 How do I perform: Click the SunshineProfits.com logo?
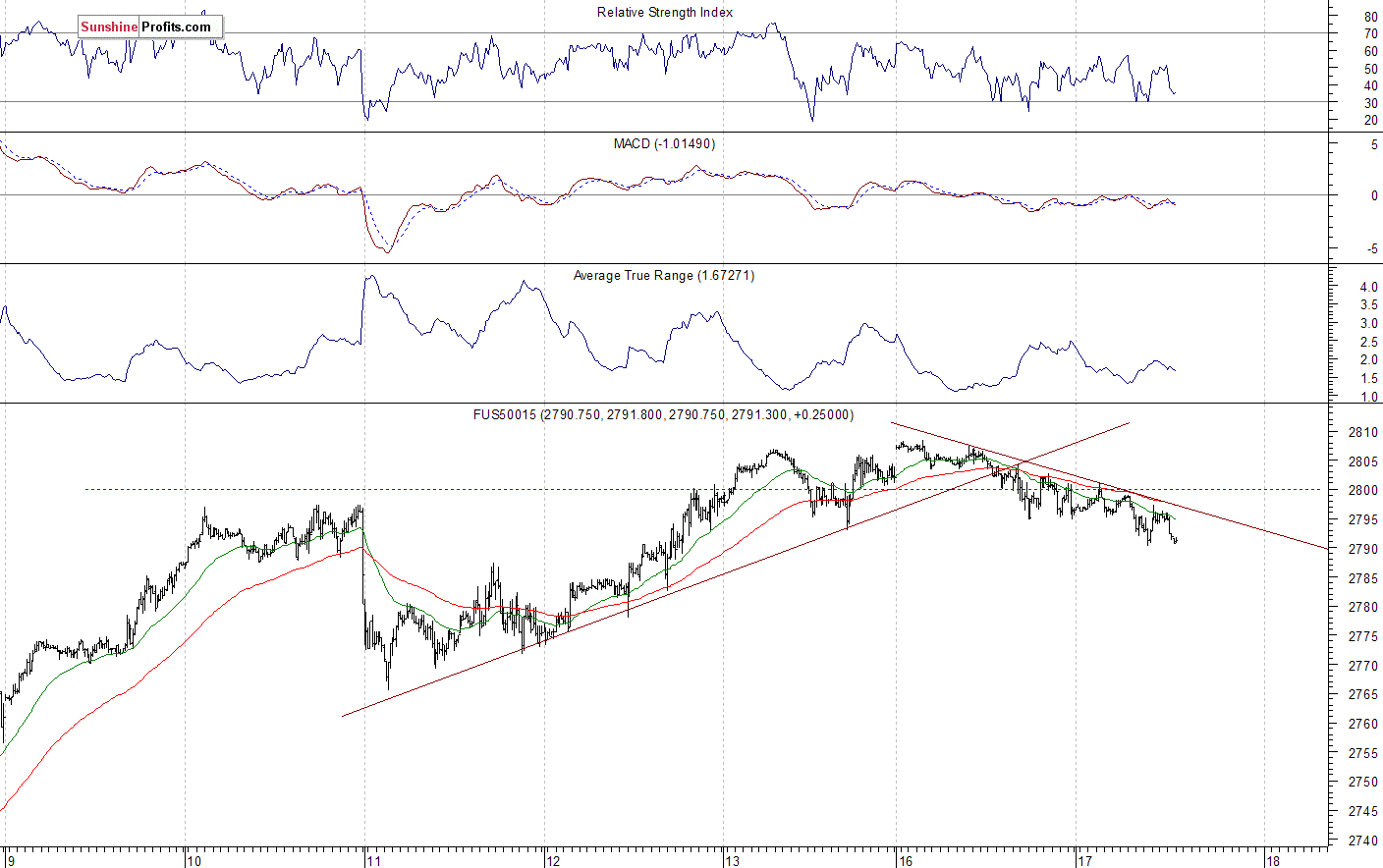(149, 27)
